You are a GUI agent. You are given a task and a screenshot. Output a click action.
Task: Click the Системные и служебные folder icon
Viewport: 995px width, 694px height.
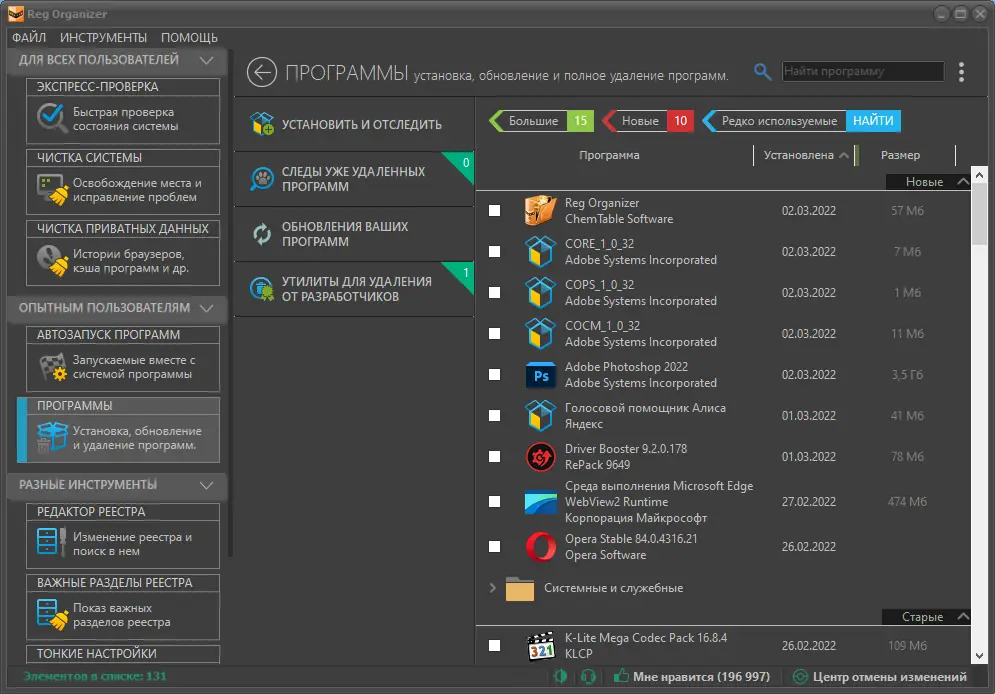tap(520, 589)
